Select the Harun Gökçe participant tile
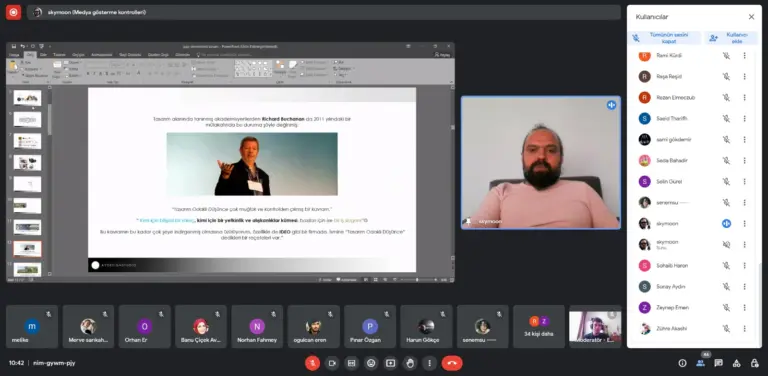The height and width of the screenshot is (376, 768). tap(426, 327)
